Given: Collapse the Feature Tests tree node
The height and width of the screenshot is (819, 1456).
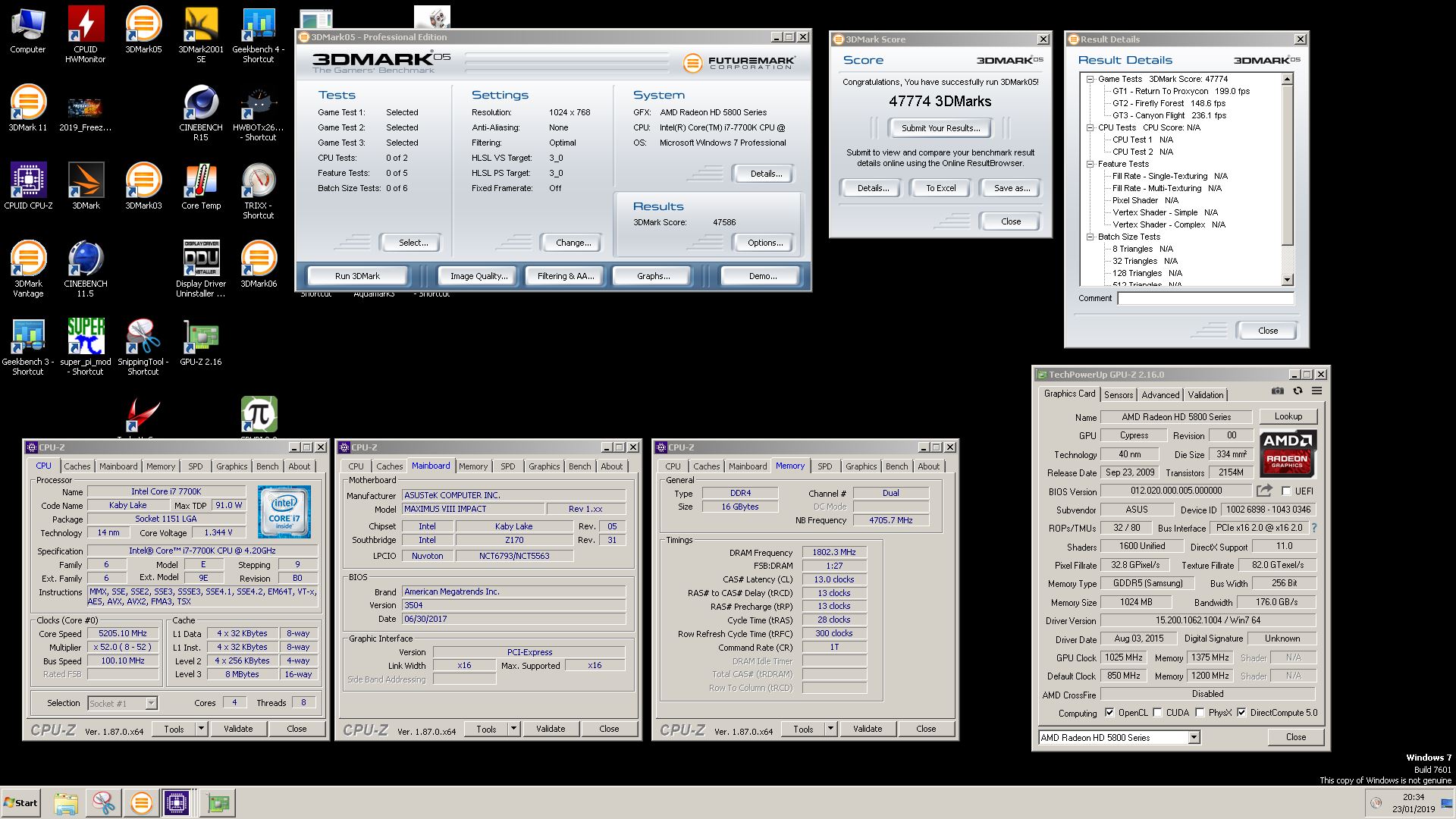Looking at the screenshot, I should point(1090,164).
